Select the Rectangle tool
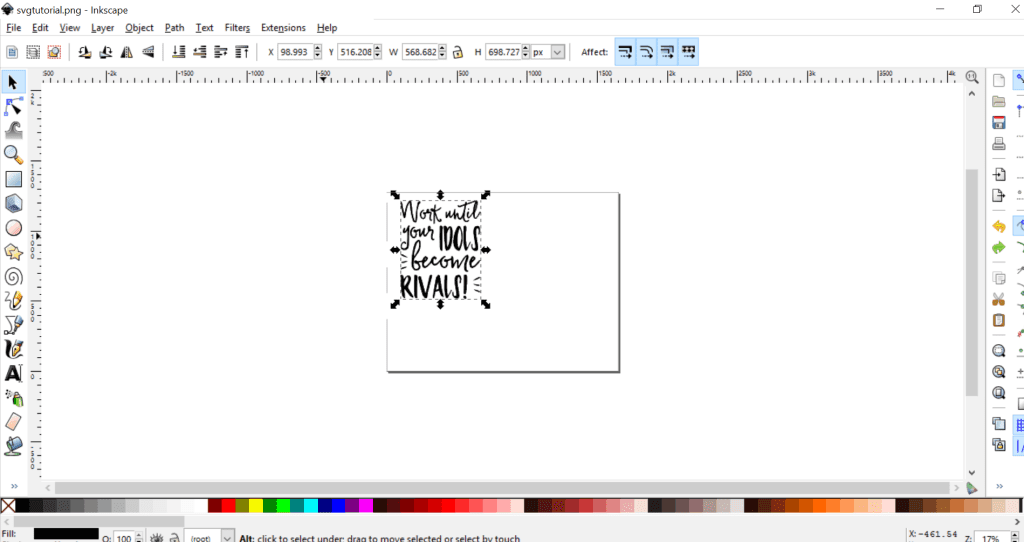The image size is (1024, 542). [x=13, y=179]
